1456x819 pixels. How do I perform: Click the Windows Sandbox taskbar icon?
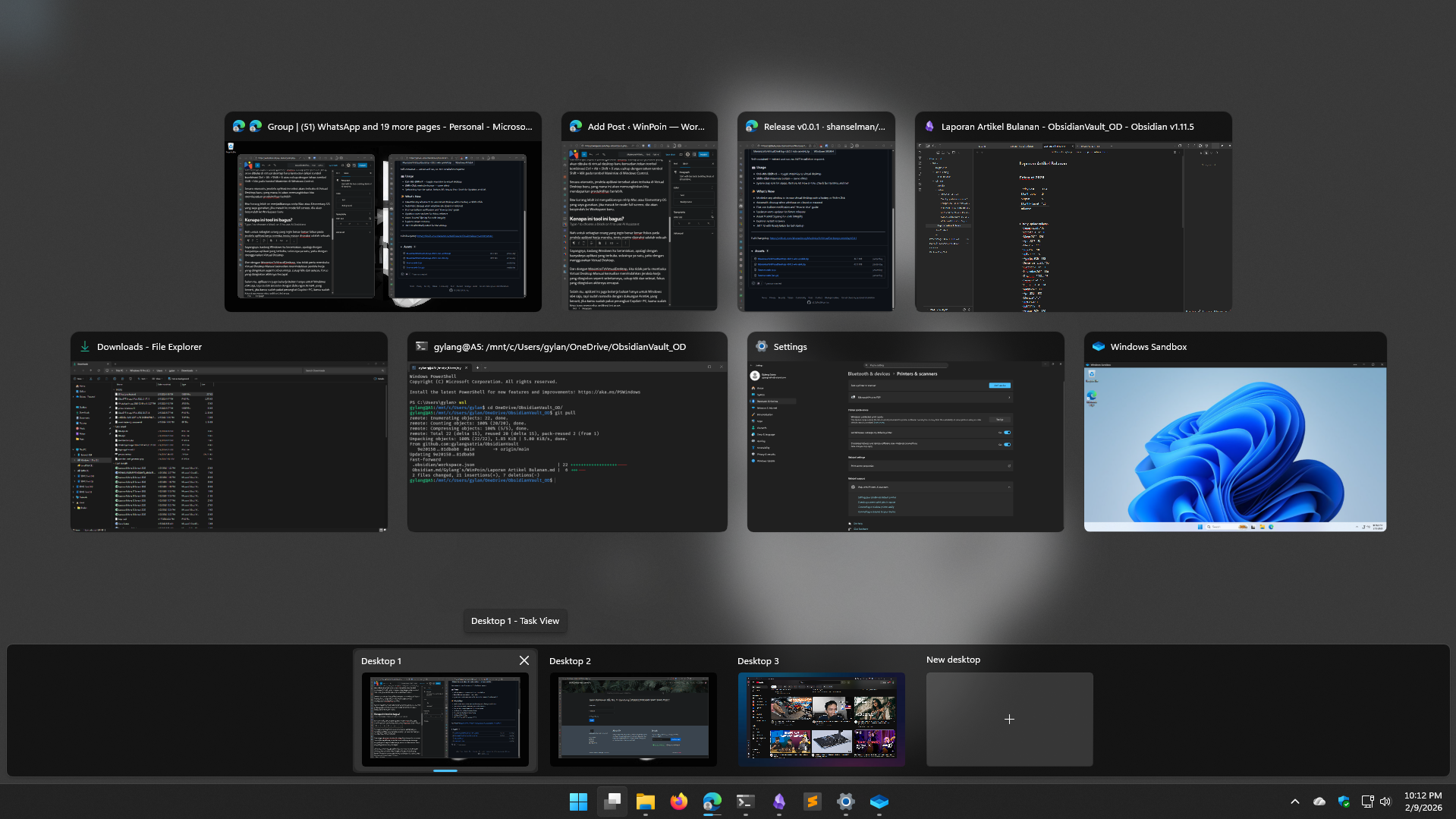(x=879, y=802)
